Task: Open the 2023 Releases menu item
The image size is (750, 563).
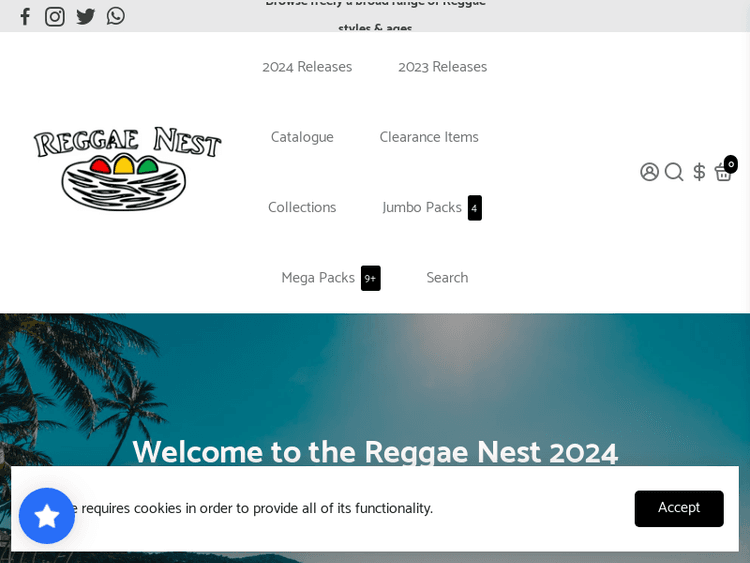Action: tap(442, 67)
